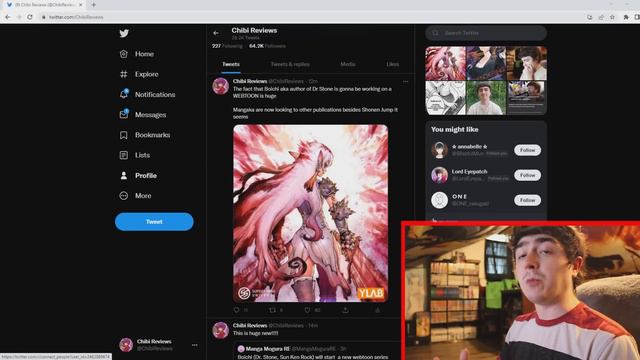
Task: Click the Search Twitter field
Action: (486, 33)
